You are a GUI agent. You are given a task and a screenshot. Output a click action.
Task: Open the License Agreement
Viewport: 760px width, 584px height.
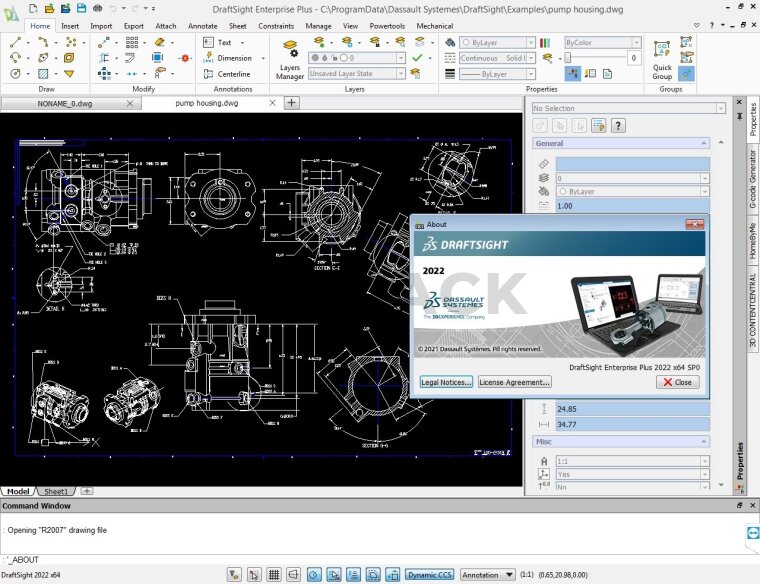point(514,382)
